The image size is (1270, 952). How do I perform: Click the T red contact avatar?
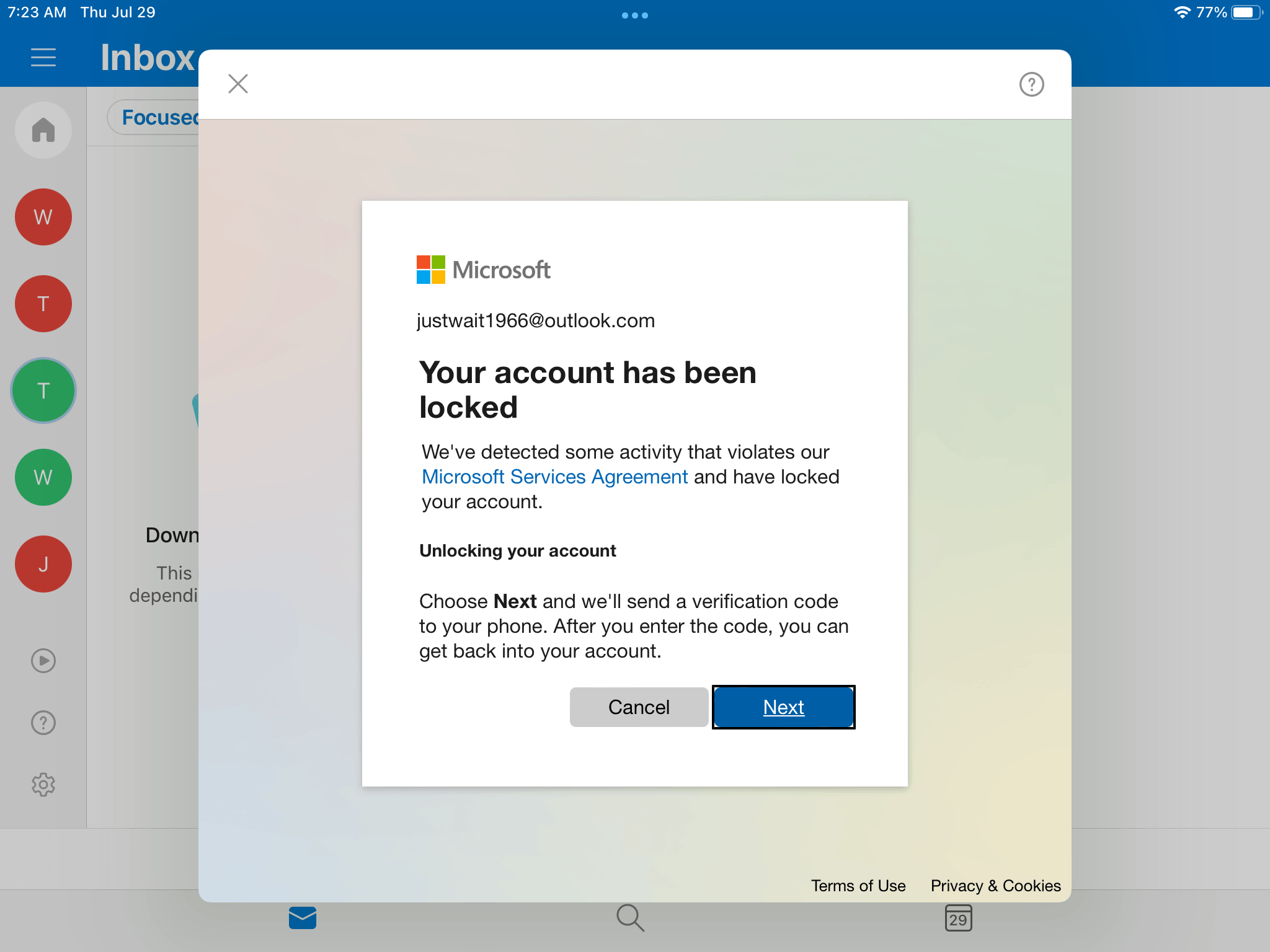click(x=44, y=303)
